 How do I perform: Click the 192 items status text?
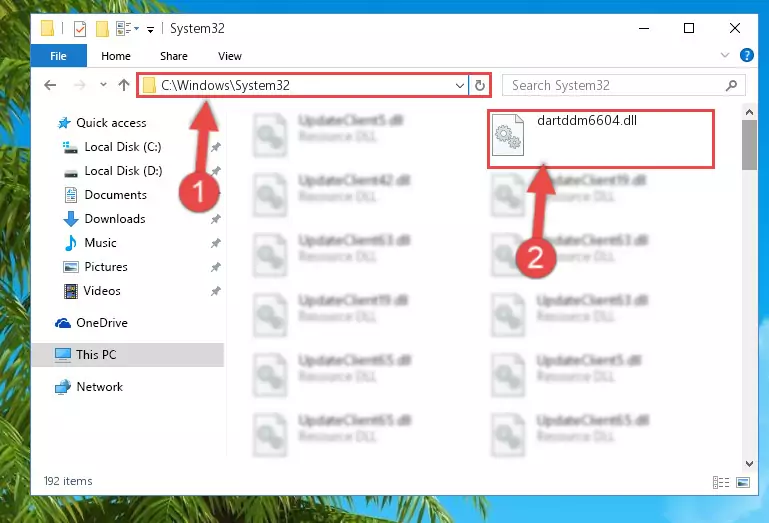(68, 481)
